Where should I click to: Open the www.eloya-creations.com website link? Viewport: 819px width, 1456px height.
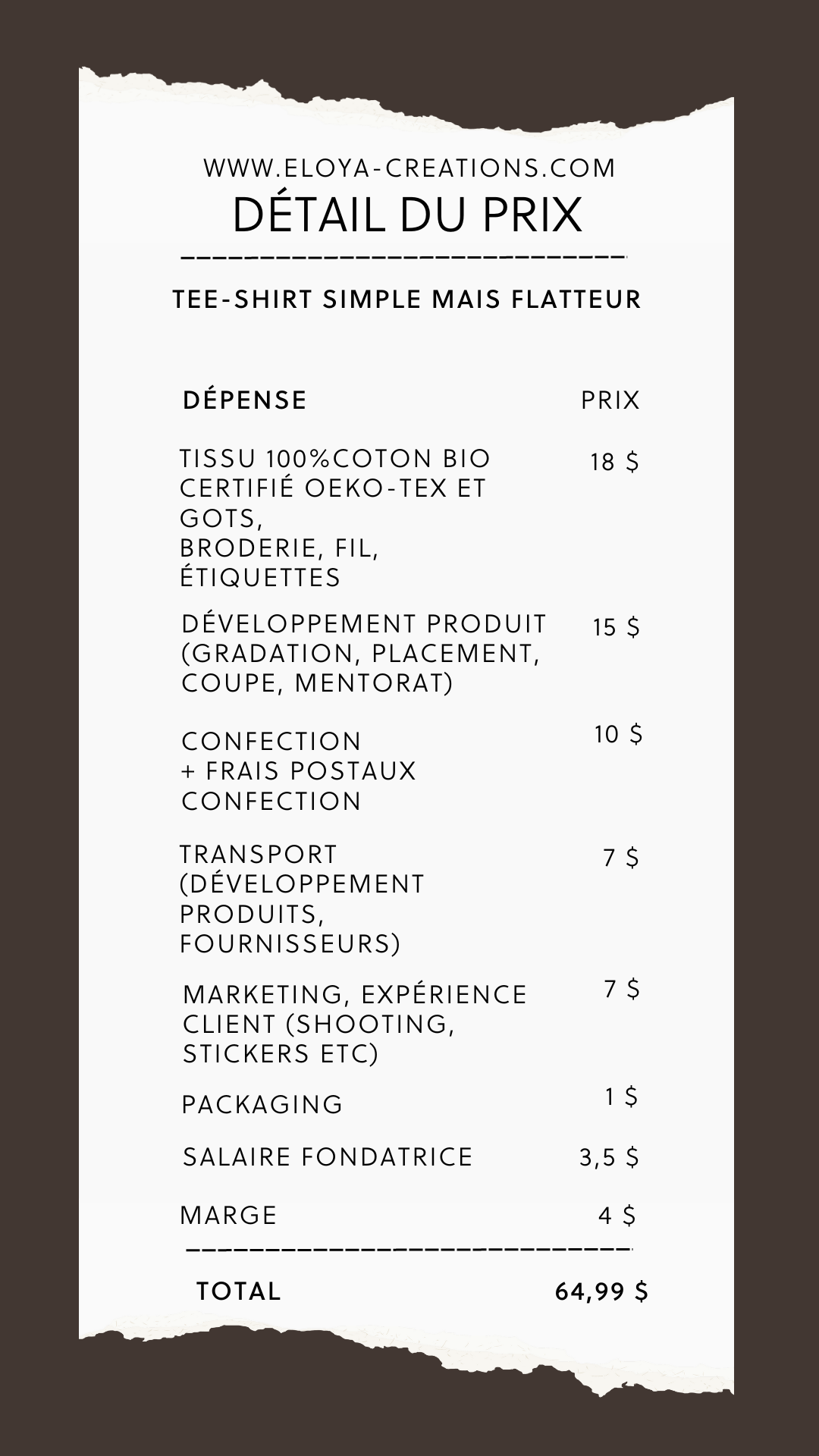409,168
